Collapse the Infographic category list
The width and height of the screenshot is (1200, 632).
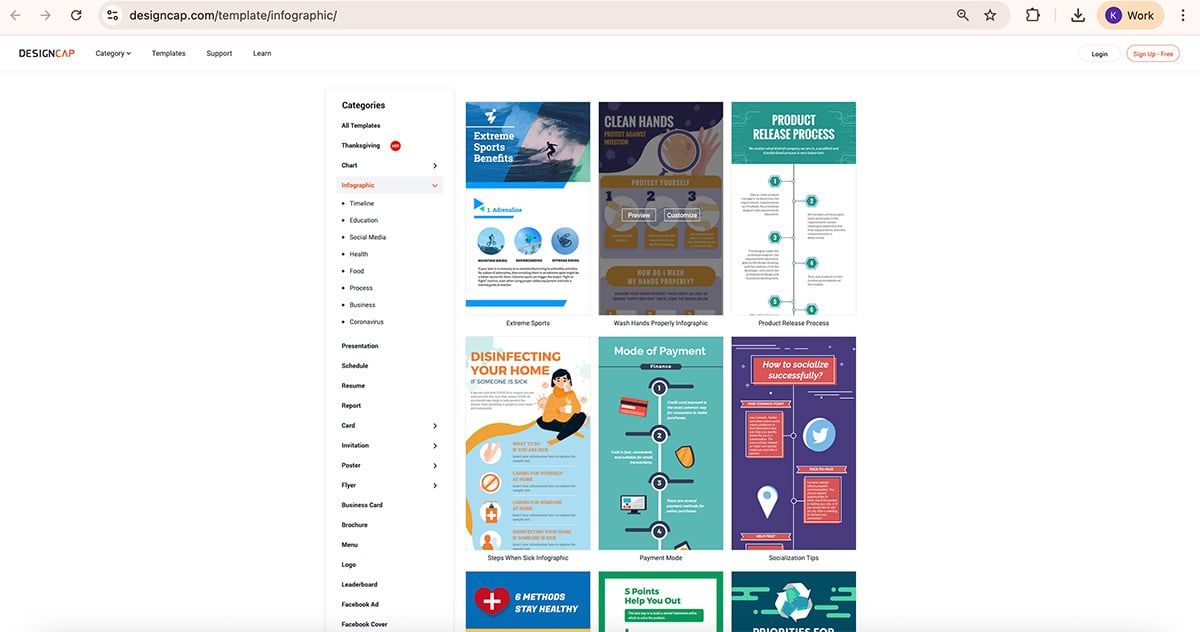point(434,185)
